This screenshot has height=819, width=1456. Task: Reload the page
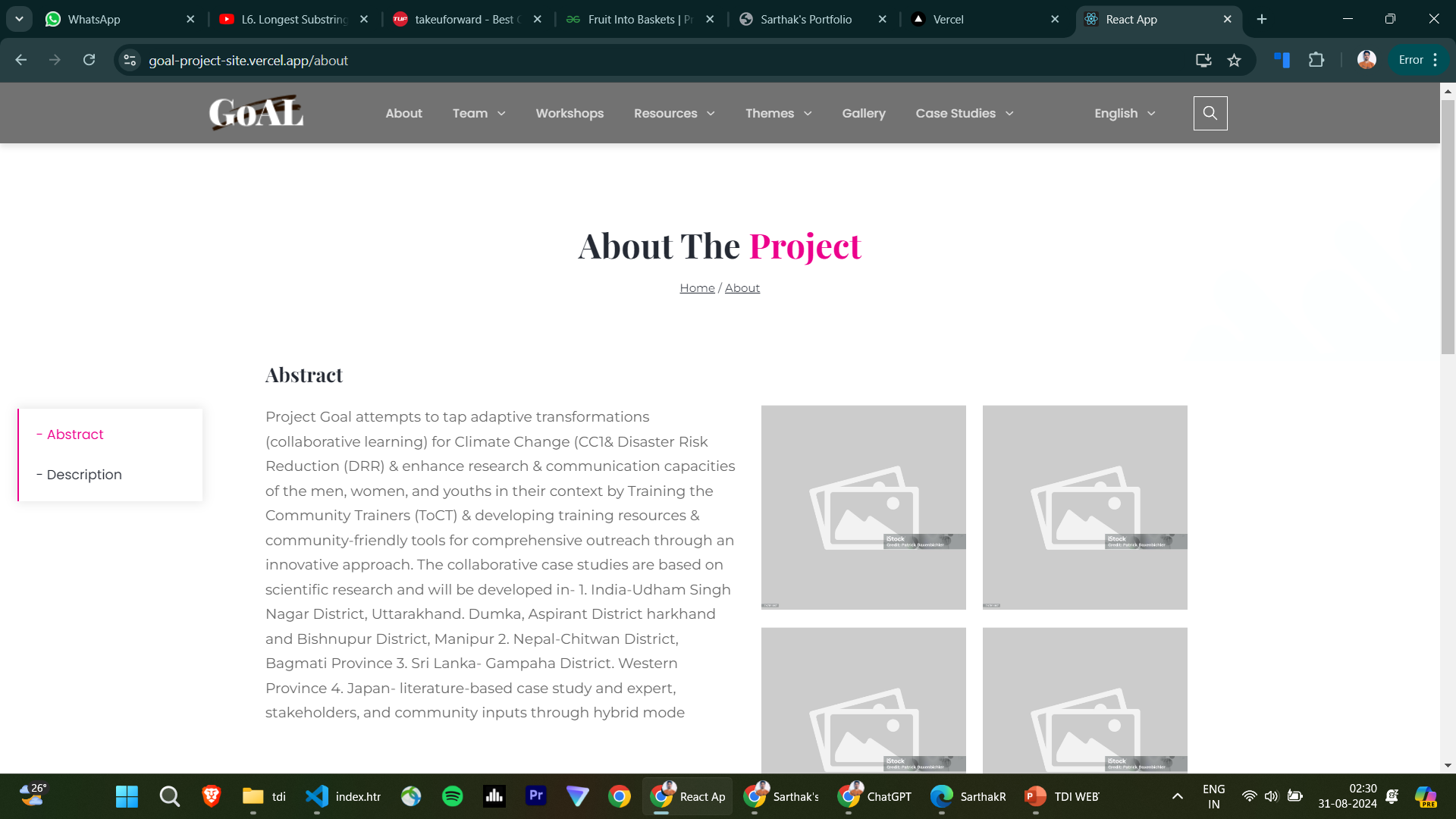click(89, 60)
